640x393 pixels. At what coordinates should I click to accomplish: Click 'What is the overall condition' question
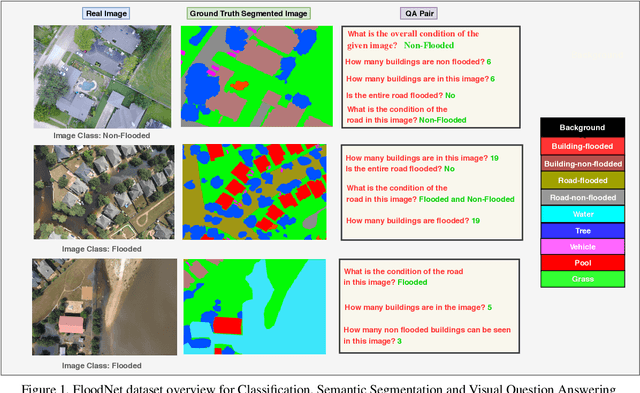pyautogui.click(x=413, y=39)
